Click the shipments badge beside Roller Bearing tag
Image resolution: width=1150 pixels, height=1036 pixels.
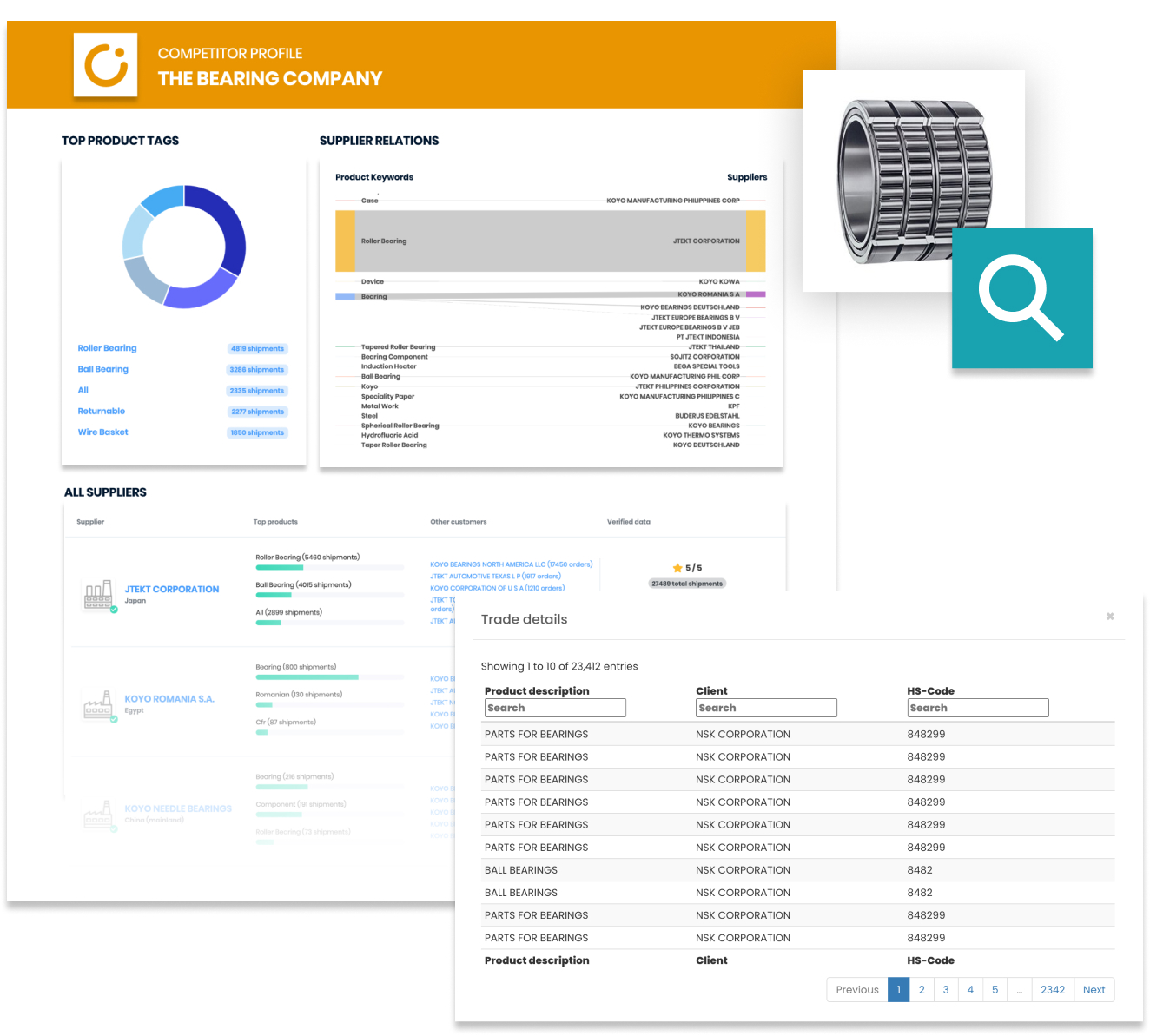(x=257, y=348)
